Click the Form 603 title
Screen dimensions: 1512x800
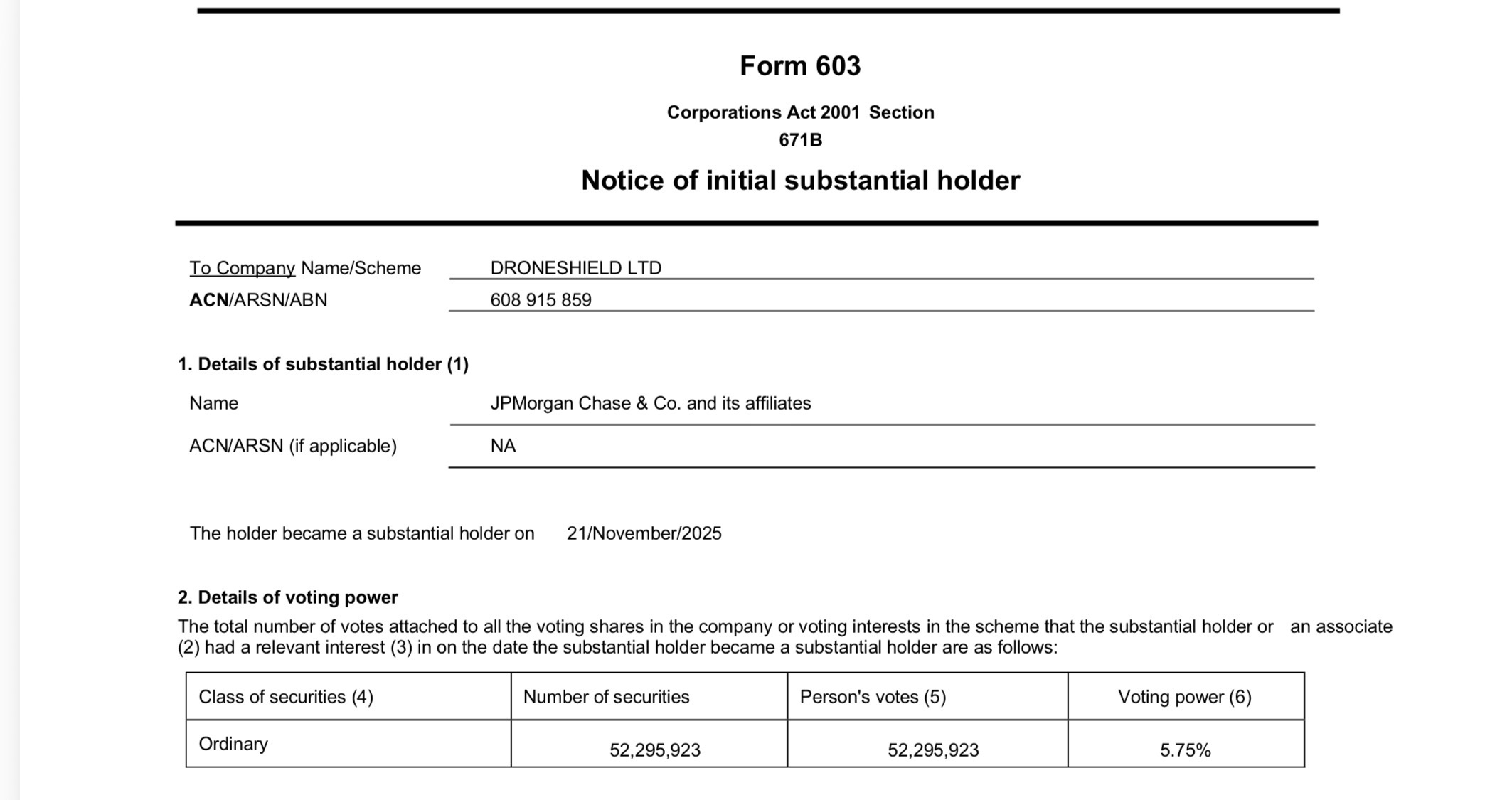pos(800,66)
